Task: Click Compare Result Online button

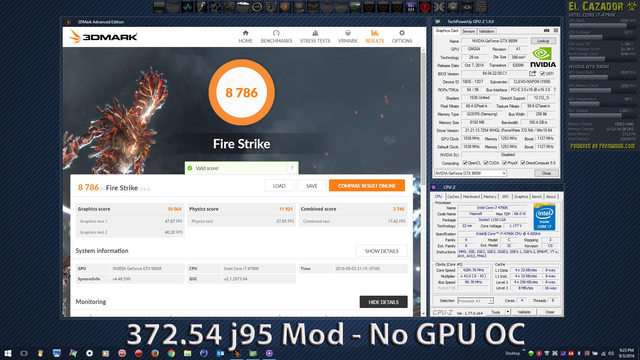Action: tap(367, 186)
